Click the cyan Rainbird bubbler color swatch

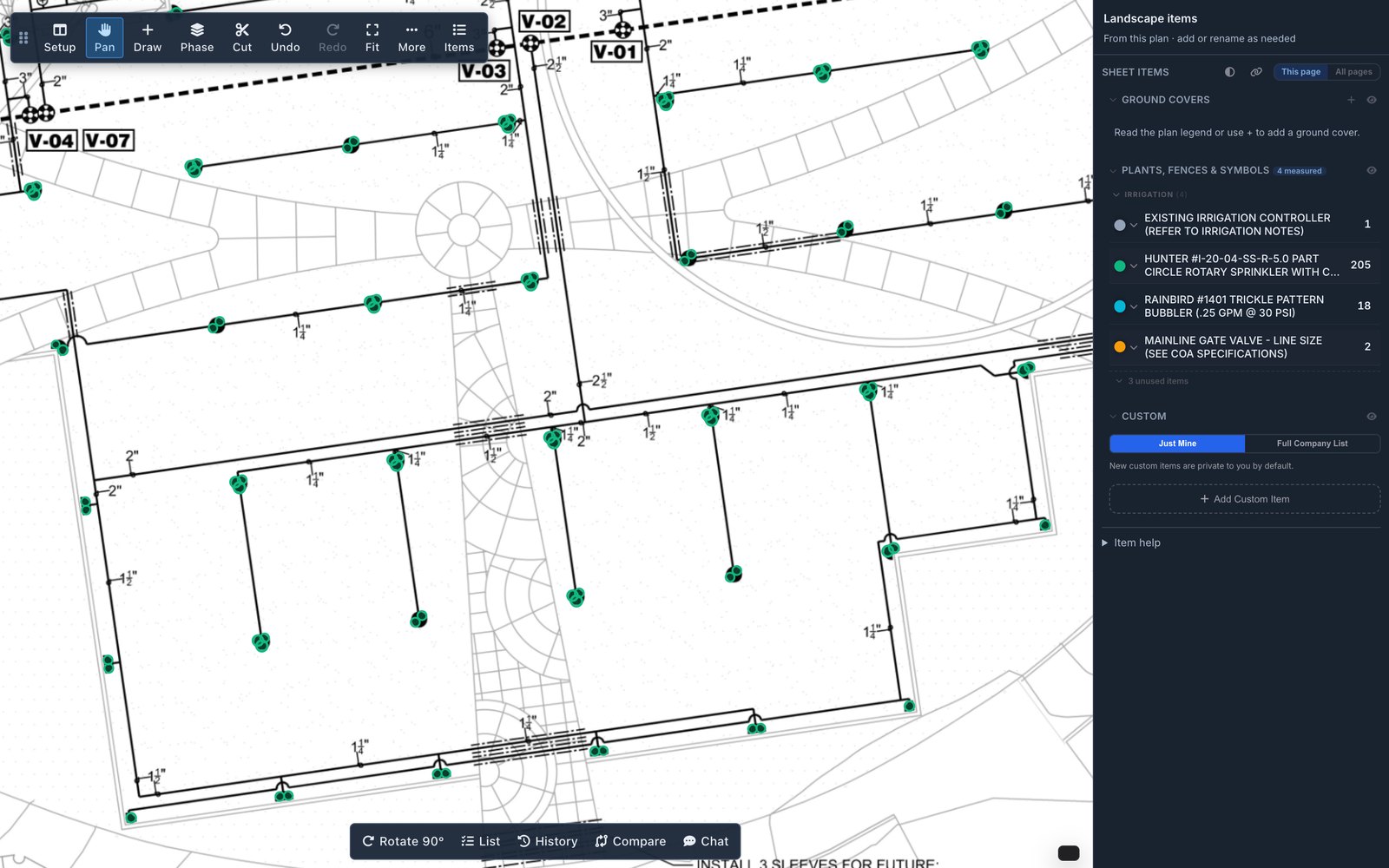(x=1120, y=306)
